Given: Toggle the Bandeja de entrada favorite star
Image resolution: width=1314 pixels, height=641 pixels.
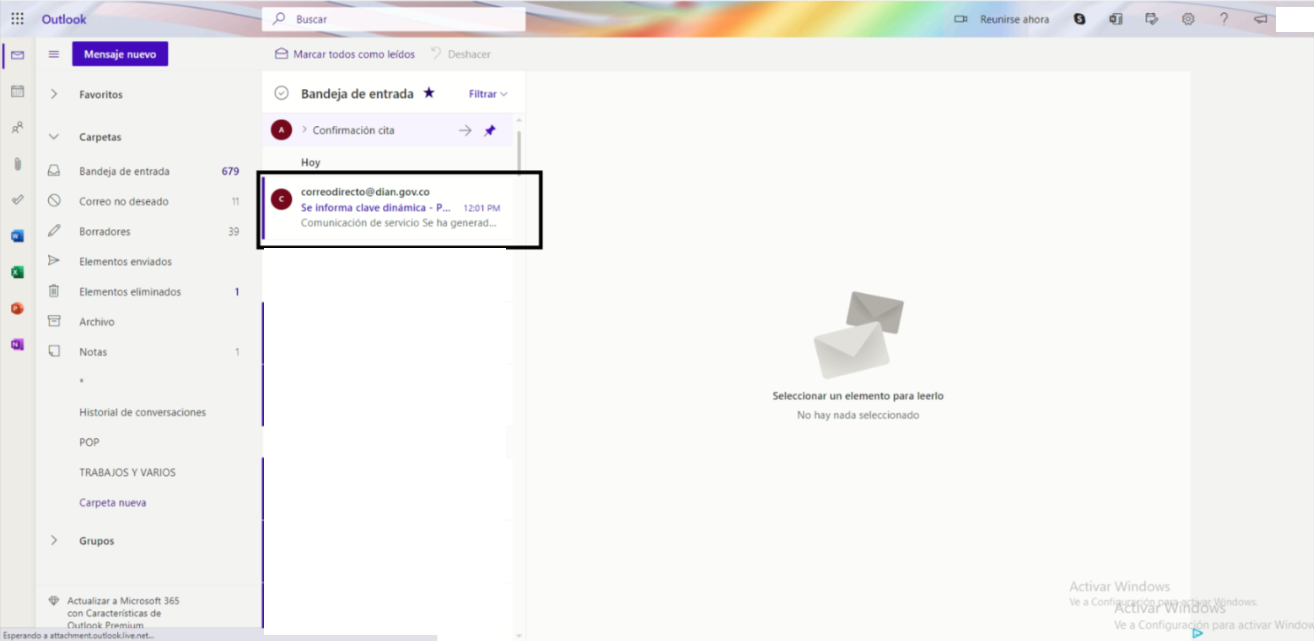Looking at the screenshot, I should click(x=429, y=93).
